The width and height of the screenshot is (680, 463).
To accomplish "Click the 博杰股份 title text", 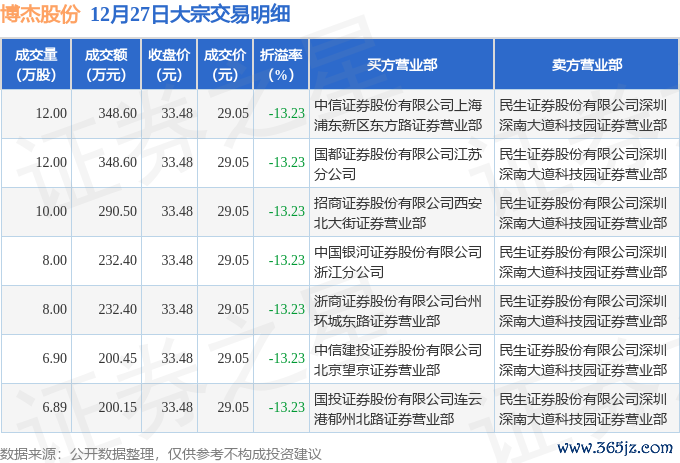I will 40,14.
